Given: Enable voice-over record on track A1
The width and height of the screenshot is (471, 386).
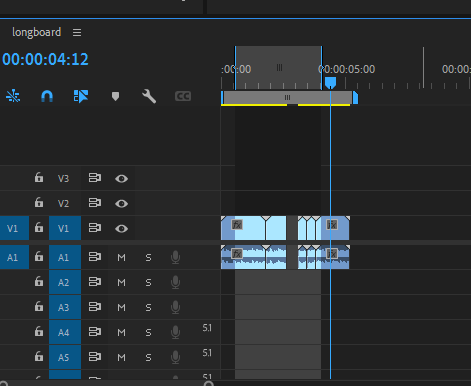Looking at the screenshot, I should click(175, 257).
